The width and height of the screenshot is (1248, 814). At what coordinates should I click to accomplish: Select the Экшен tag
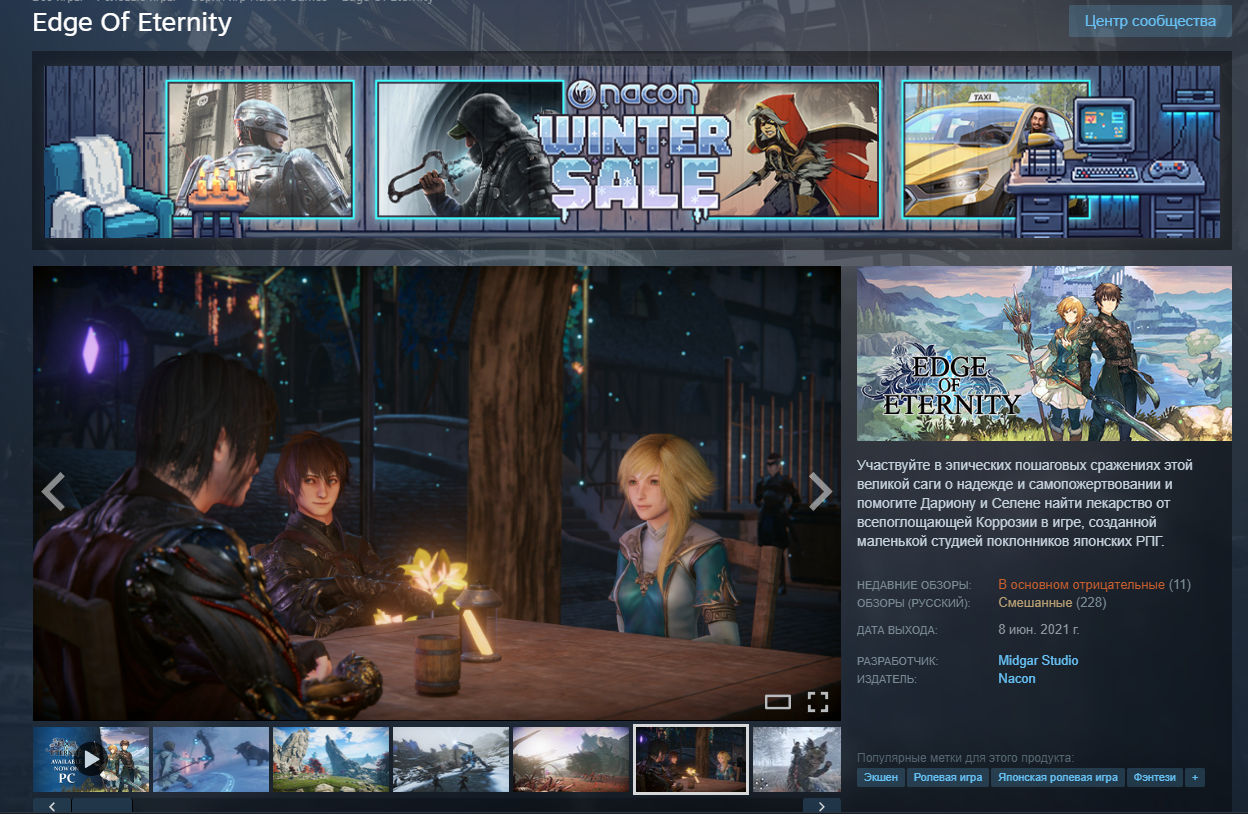[881, 777]
